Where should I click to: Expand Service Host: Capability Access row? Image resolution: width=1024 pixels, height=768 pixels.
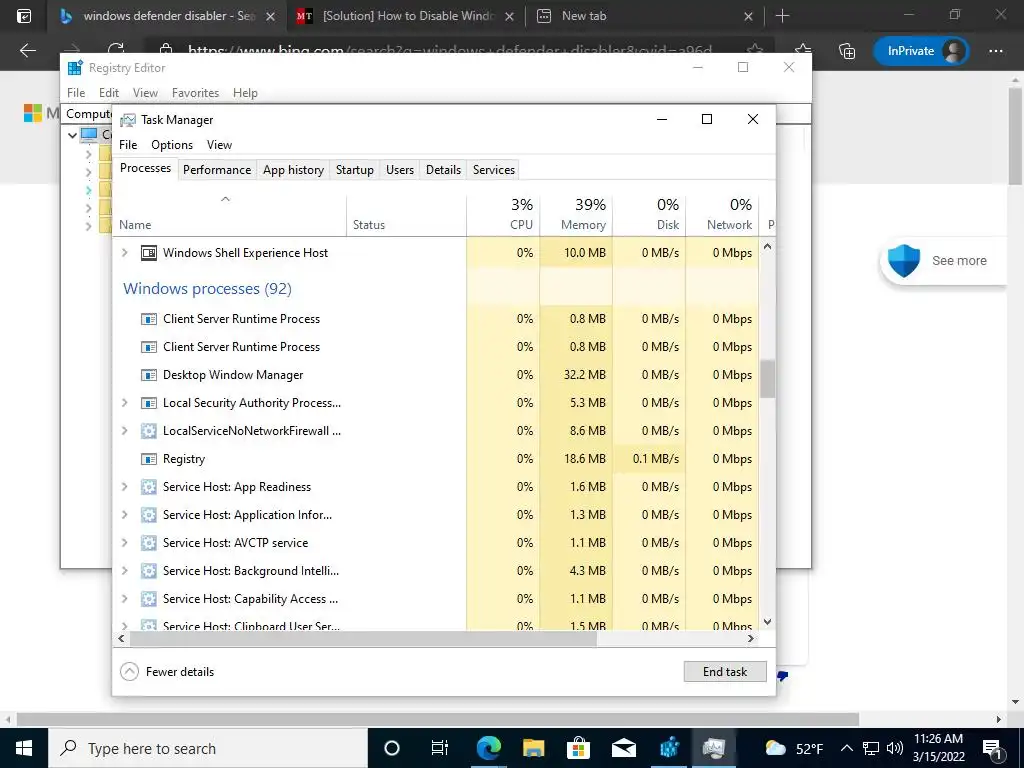pyautogui.click(x=125, y=599)
